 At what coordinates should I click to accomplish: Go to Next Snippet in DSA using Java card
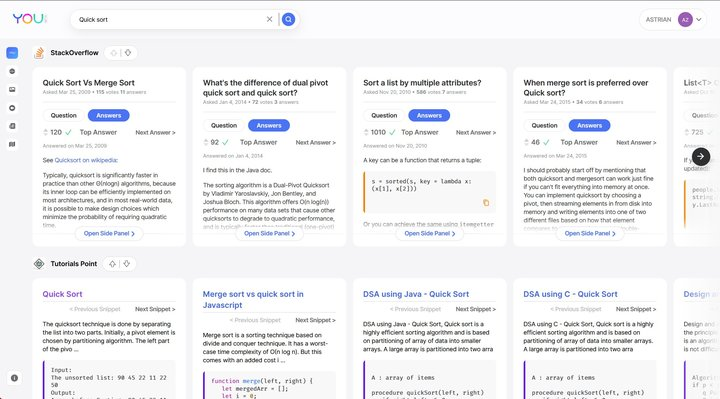coord(476,309)
